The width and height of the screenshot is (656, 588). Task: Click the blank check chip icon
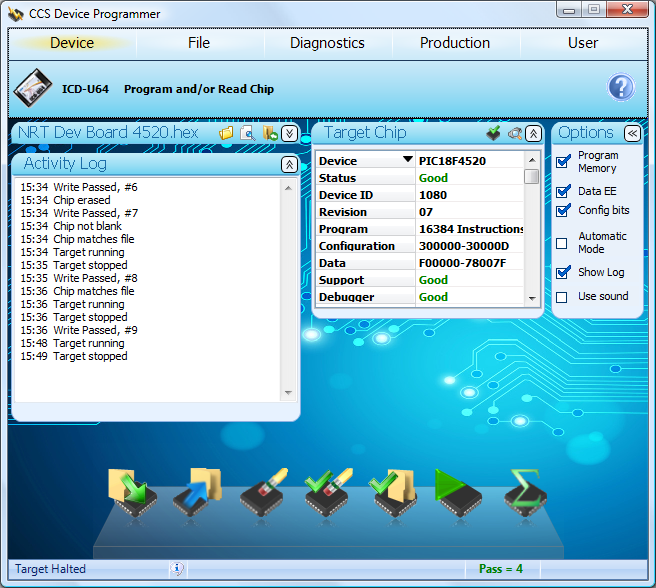coord(328,494)
